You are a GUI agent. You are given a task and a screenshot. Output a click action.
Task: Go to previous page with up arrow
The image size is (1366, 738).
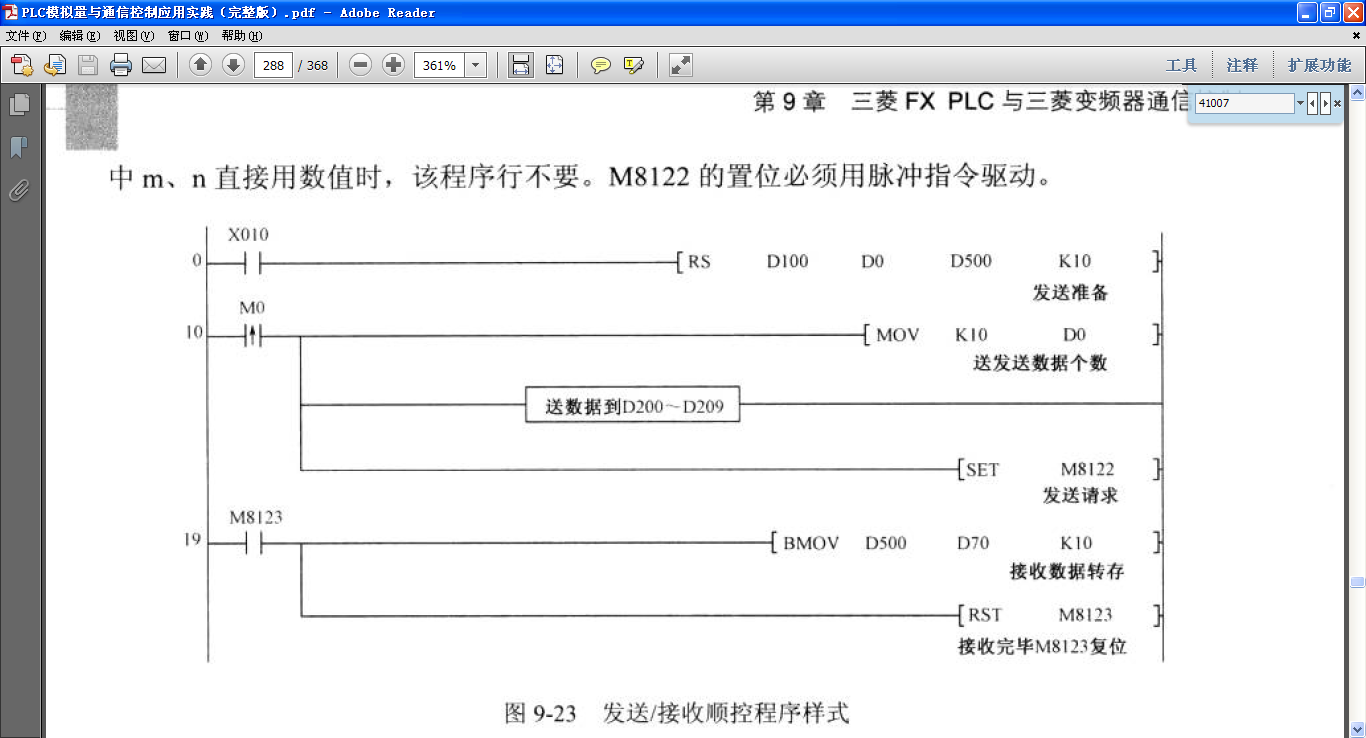pos(200,66)
